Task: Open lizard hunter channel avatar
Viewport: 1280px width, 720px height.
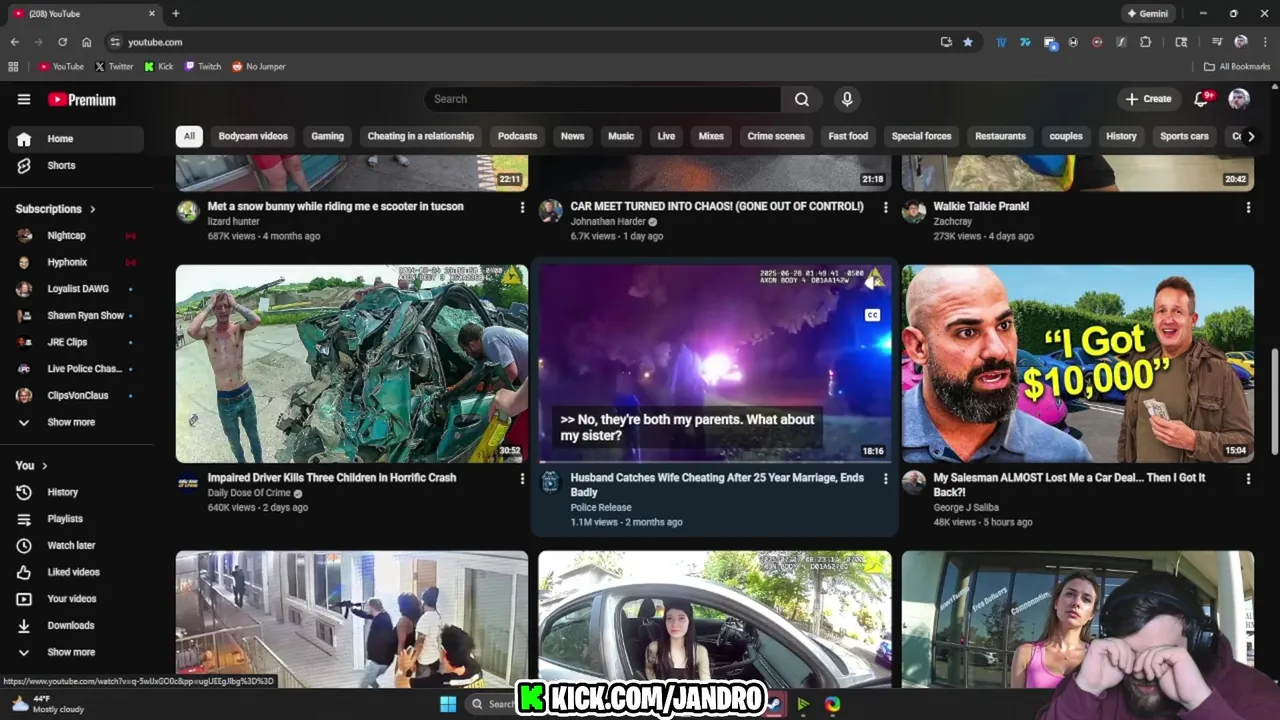Action: tap(188, 211)
